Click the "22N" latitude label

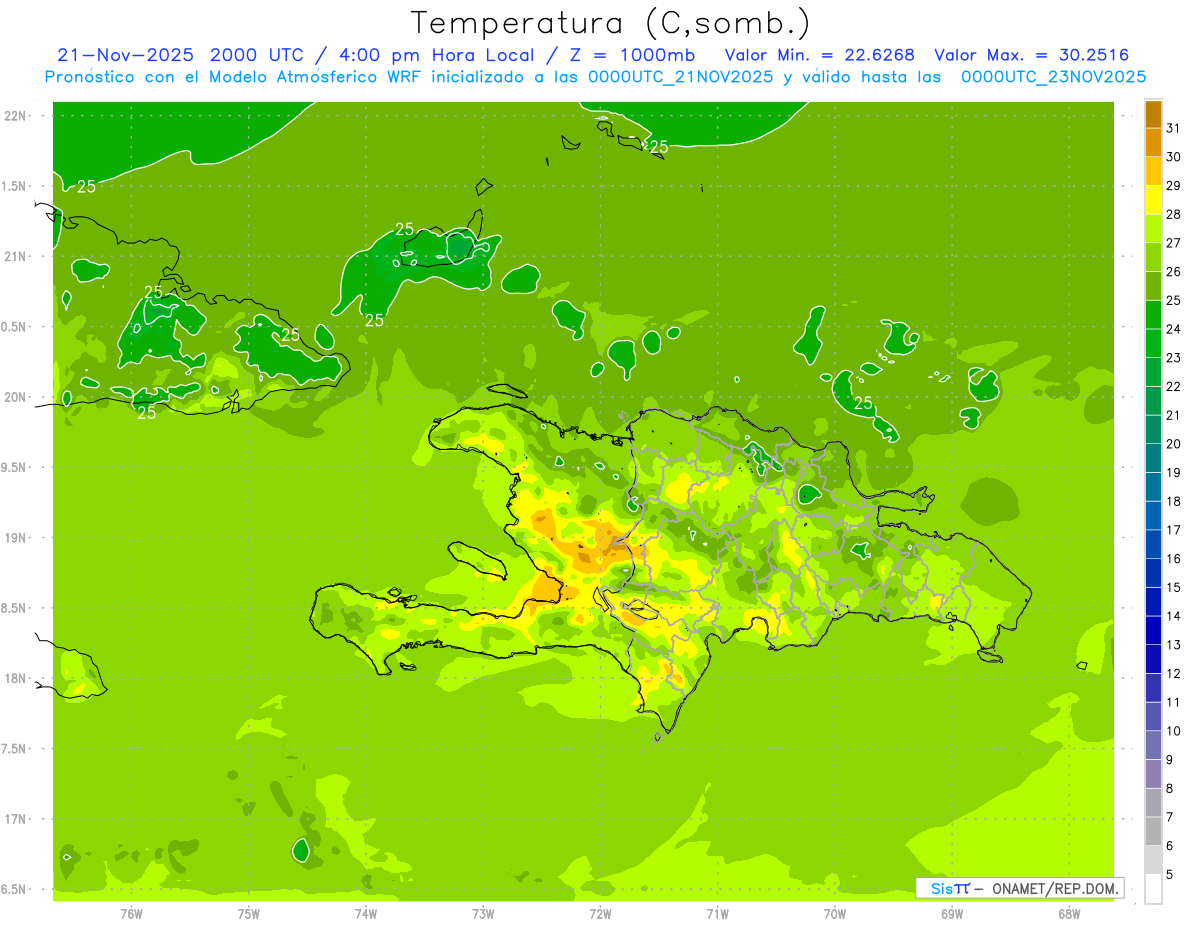(16, 115)
